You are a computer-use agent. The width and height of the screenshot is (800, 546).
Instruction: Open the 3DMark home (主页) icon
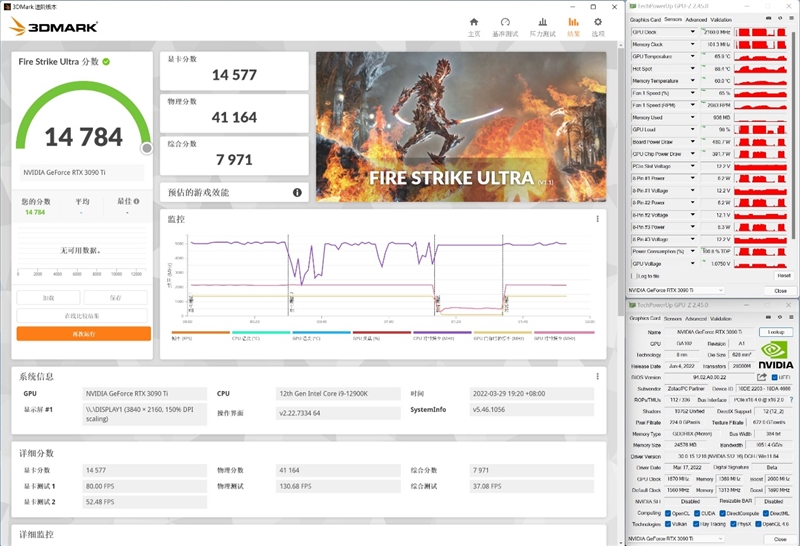click(x=474, y=22)
